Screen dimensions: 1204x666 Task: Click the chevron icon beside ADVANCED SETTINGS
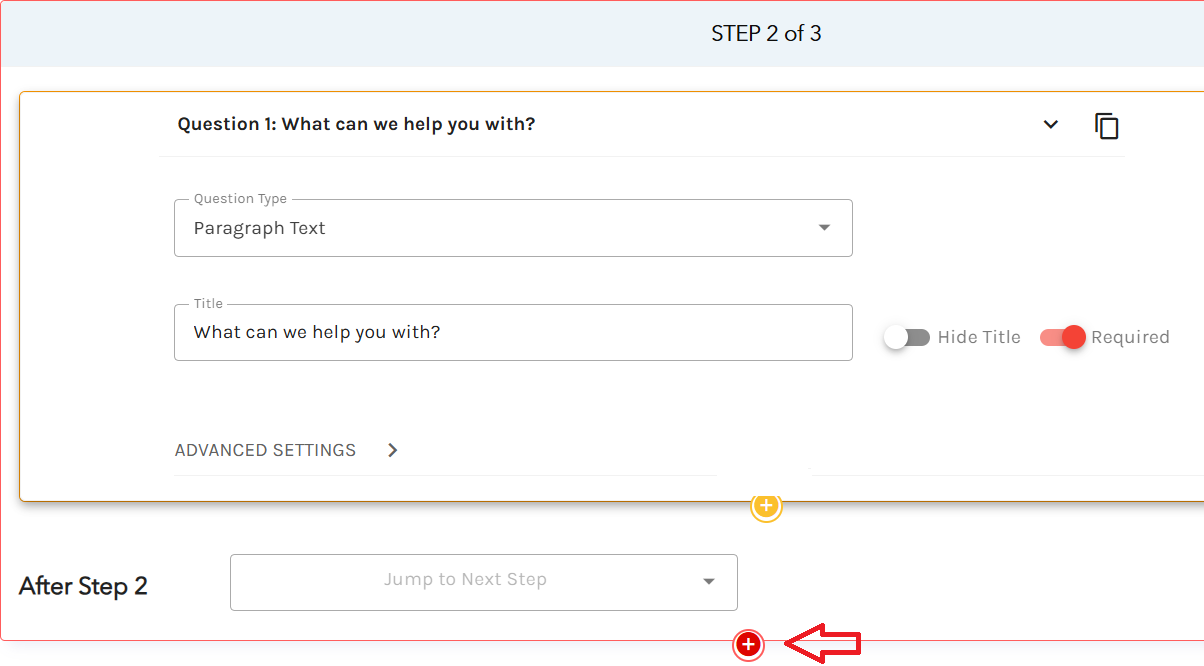coord(393,450)
